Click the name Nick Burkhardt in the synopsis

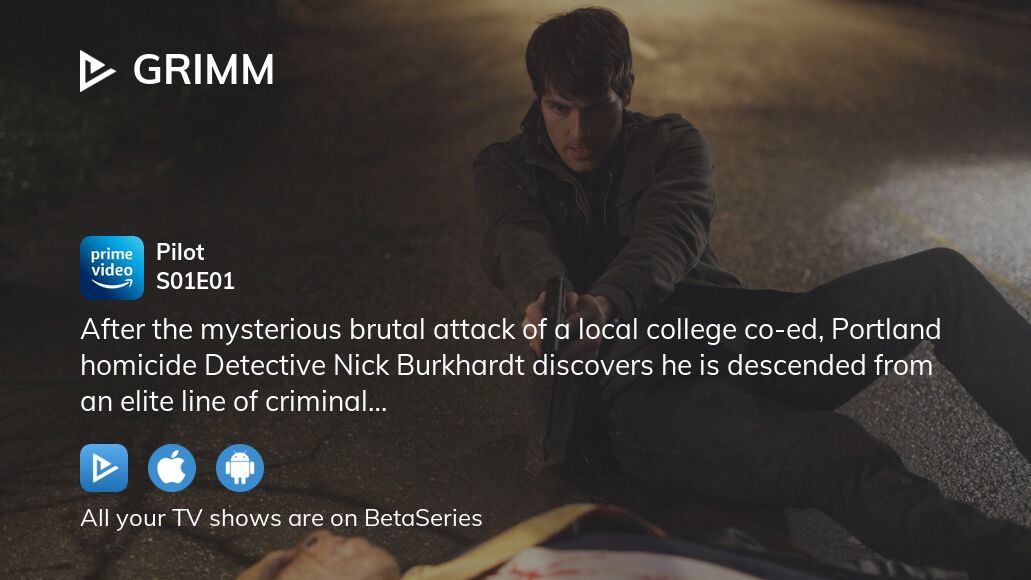(429, 366)
